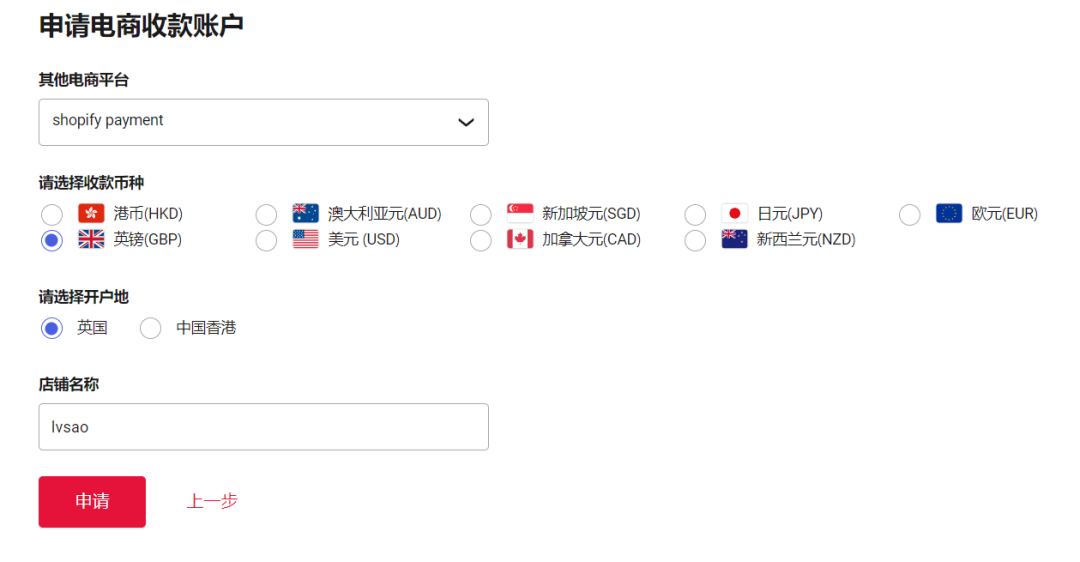Click the European Union flag icon

(949, 214)
